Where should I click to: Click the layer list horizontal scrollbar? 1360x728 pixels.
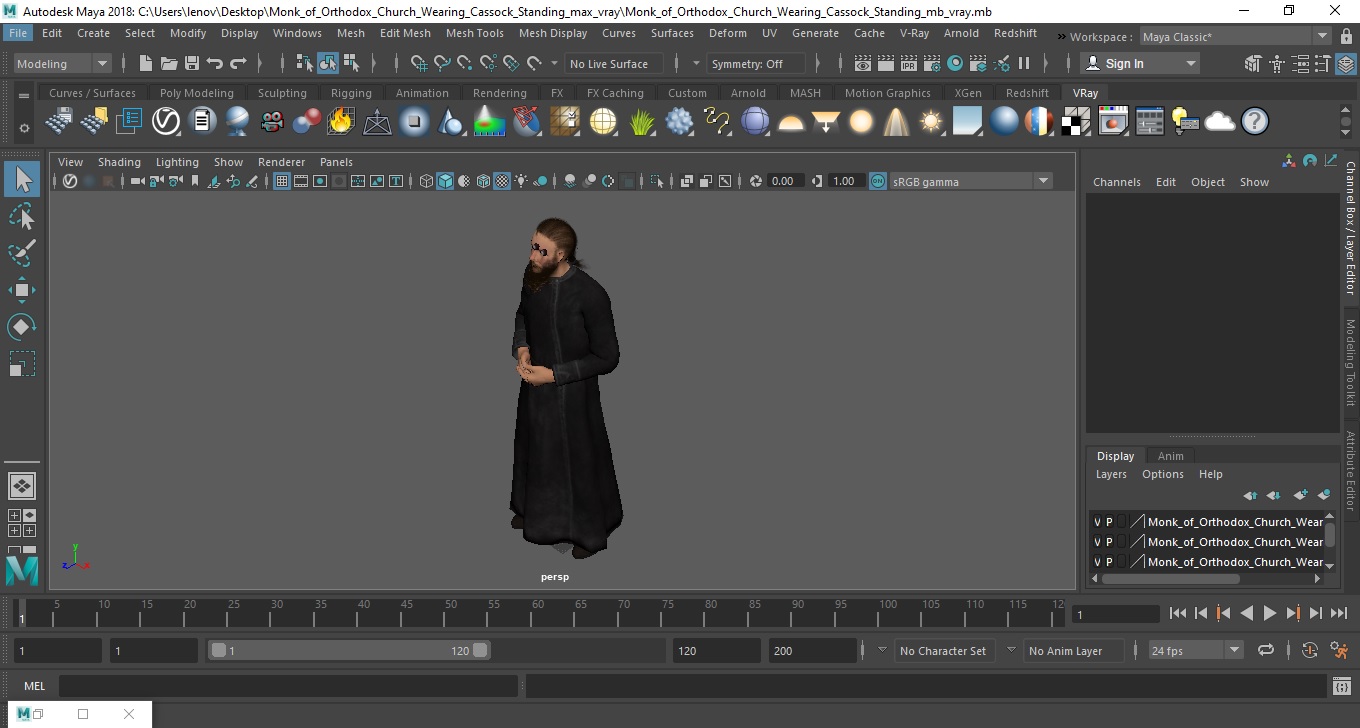pos(1170,578)
